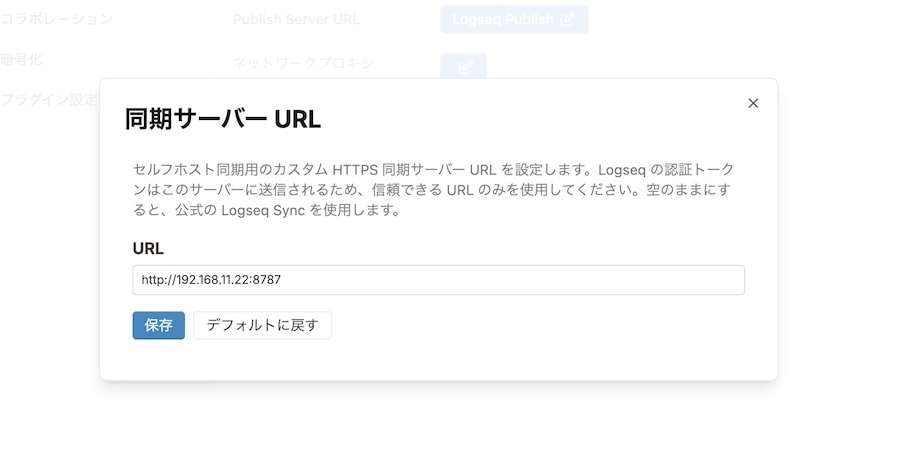Click the word HTTPS in the description
The image size is (900, 475).
coord(355,170)
